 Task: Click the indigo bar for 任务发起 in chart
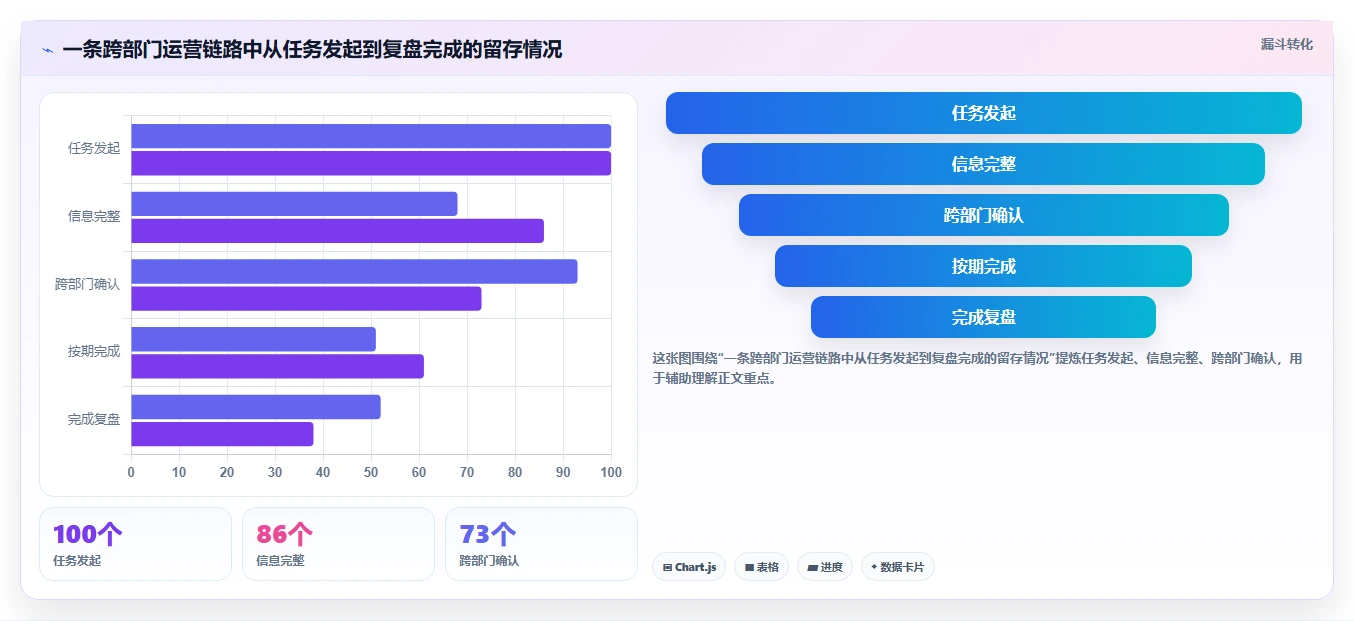[371, 136]
